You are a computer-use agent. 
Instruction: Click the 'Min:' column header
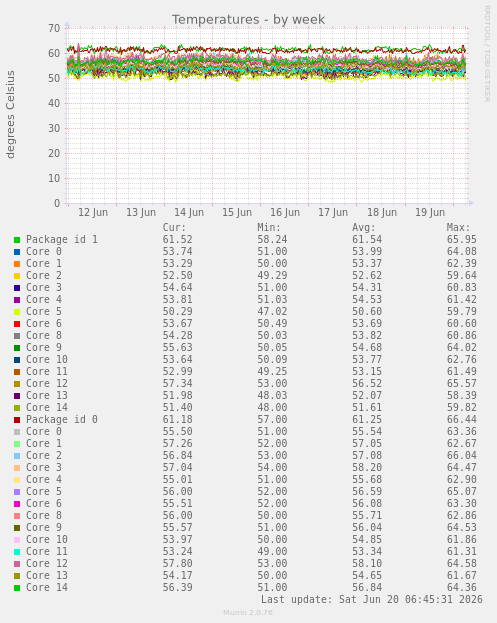[269, 228]
